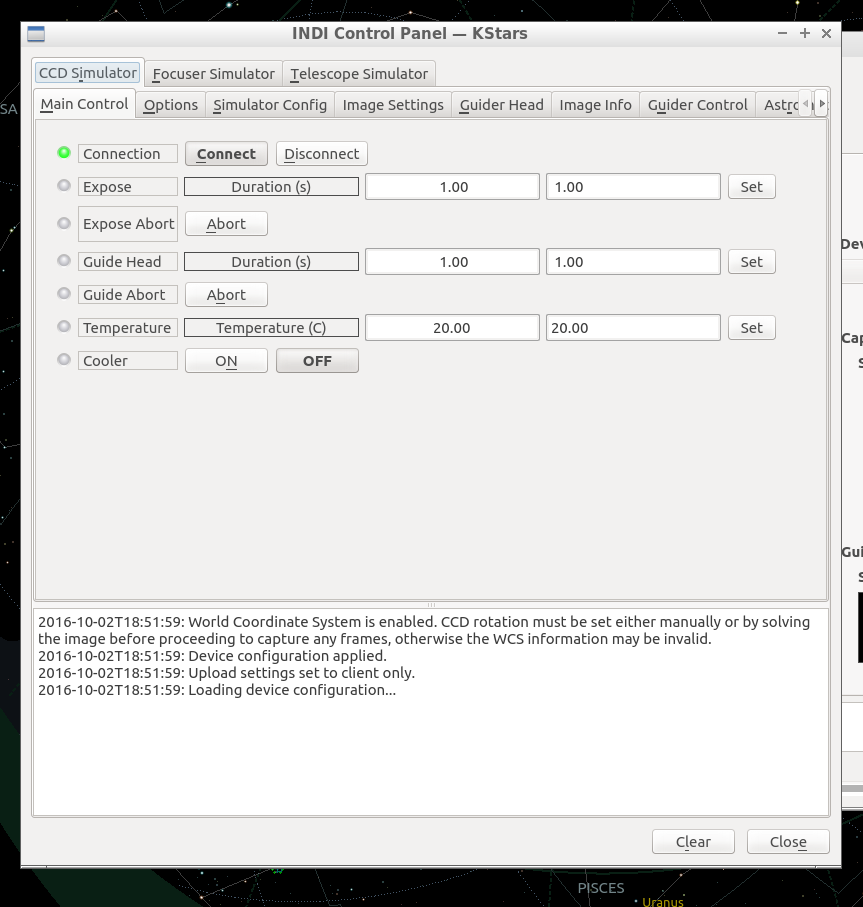Click the window menu icon in title bar
The image size is (863, 907).
point(35,33)
